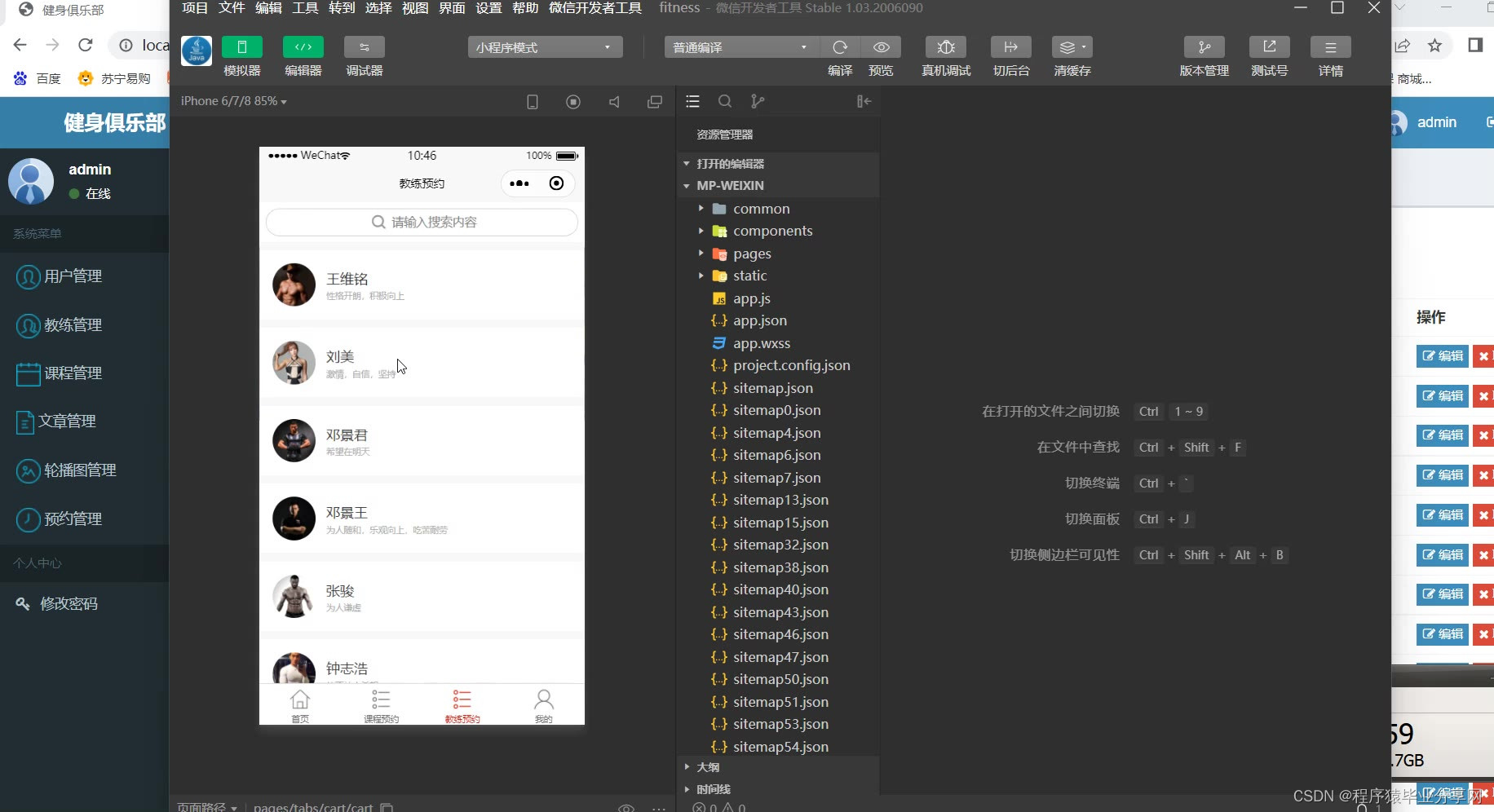Expand the 大纲 outline section
Viewport: 1494px width, 812px height.
[x=778, y=767]
